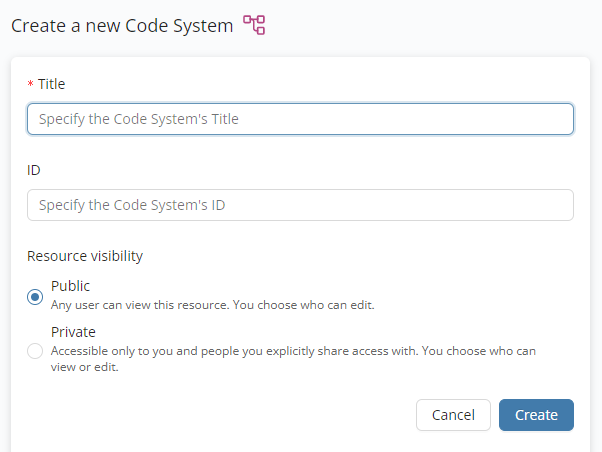
Task: Click into the Code System ID field
Action: (300, 205)
